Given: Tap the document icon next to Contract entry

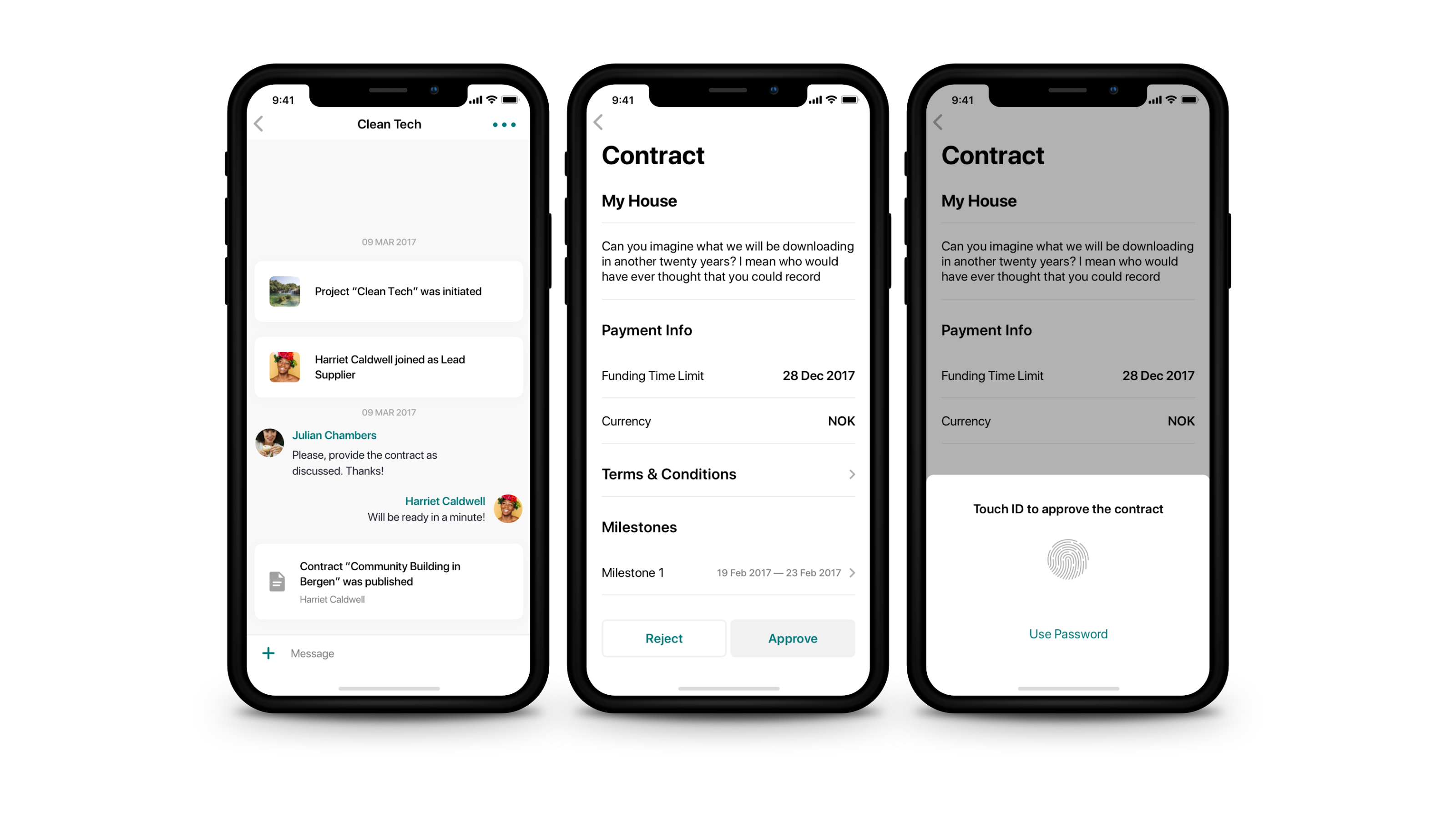Looking at the screenshot, I should (279, 580).
